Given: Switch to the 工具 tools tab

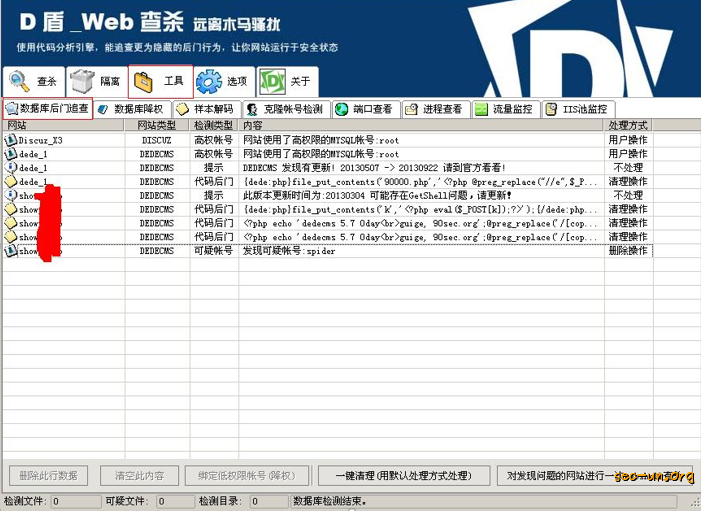Looking at the screenshot, I should [160, 81].
